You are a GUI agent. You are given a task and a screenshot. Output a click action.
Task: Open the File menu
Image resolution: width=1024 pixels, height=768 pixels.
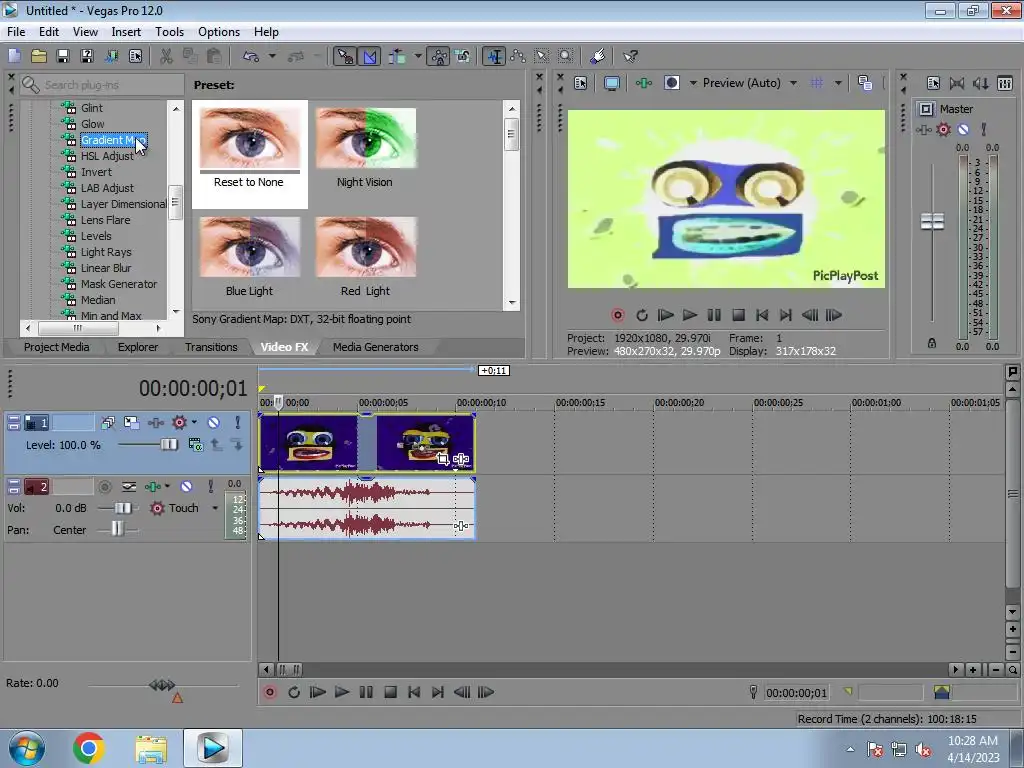pyautogui.click(x=16, y=31)
